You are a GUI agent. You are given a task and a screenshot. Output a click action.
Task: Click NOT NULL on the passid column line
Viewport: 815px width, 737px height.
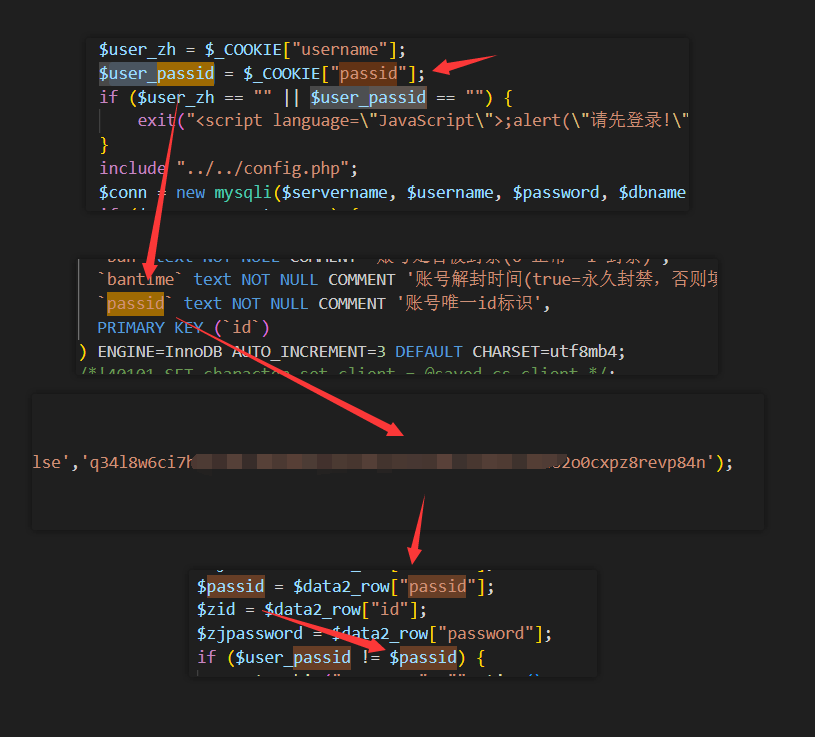pos(270,304)
